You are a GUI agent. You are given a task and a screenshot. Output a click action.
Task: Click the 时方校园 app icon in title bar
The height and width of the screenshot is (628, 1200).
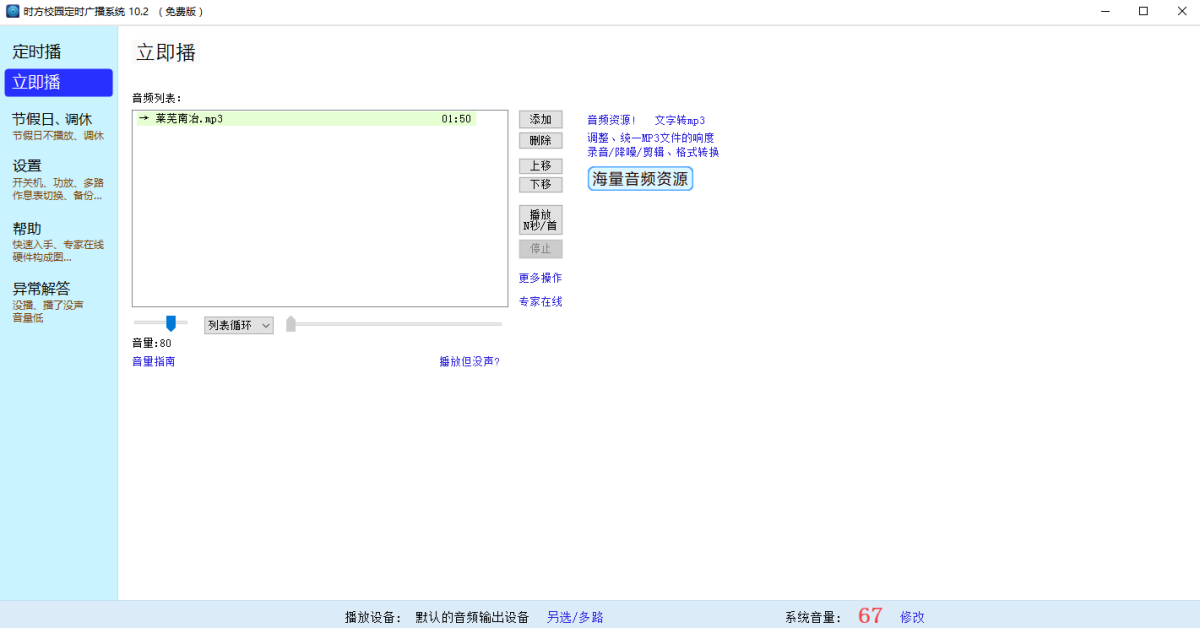(11, 11)
